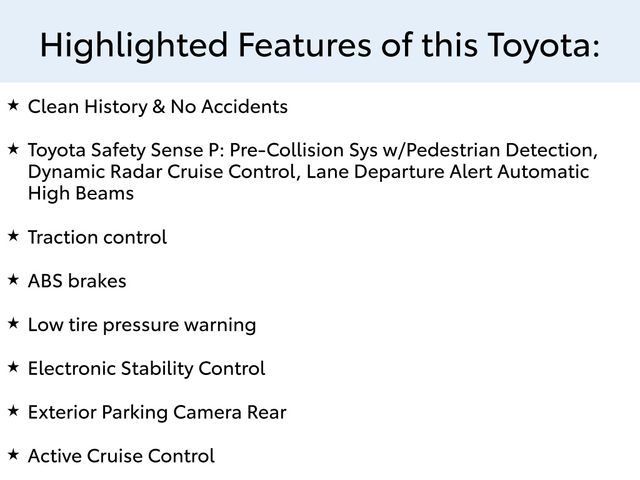The image size is (640, 480).
Task: Select the star next to Low tire pressure warning
Action: tap(12, 323)
